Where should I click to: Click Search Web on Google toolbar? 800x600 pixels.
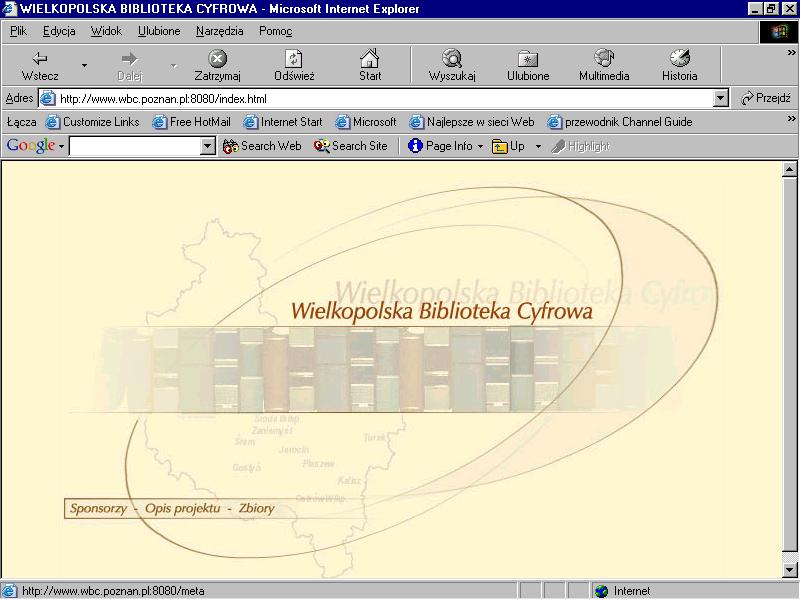tap(262, 146)
